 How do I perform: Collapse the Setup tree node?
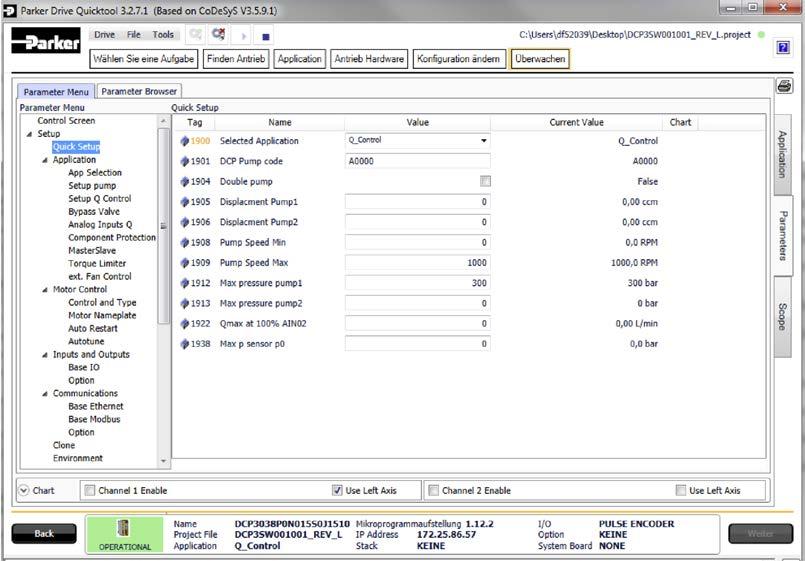coord(29,134)
